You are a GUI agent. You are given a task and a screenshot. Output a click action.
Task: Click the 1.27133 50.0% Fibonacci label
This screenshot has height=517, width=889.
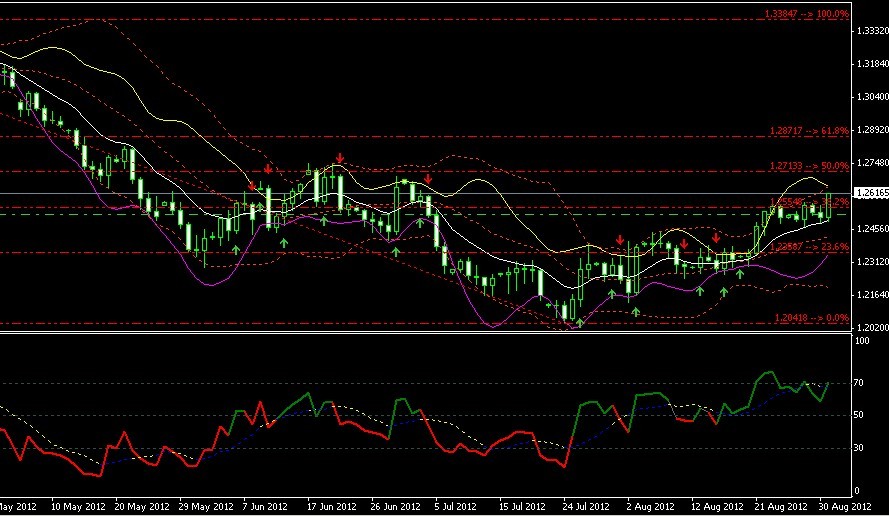point(809,166)
